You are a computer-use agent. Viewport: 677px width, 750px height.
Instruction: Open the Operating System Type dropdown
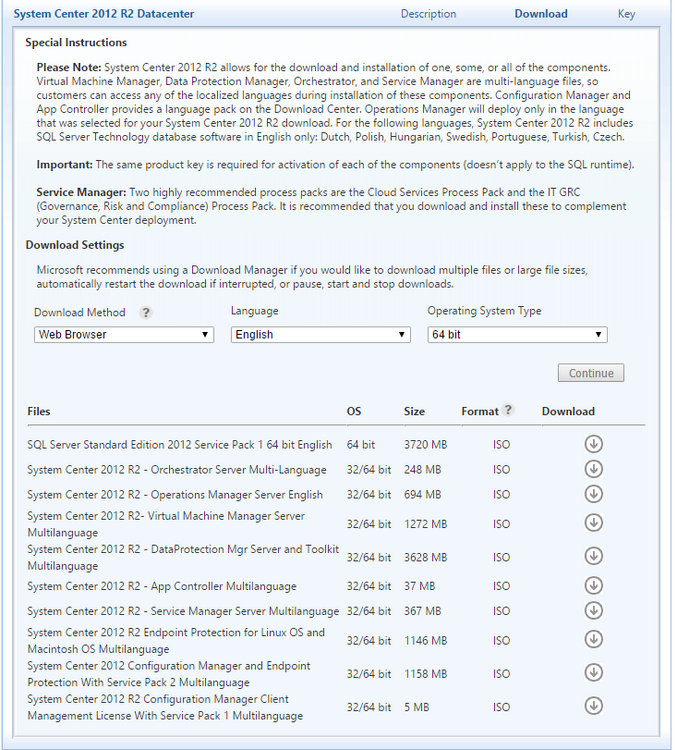(517, 334)
